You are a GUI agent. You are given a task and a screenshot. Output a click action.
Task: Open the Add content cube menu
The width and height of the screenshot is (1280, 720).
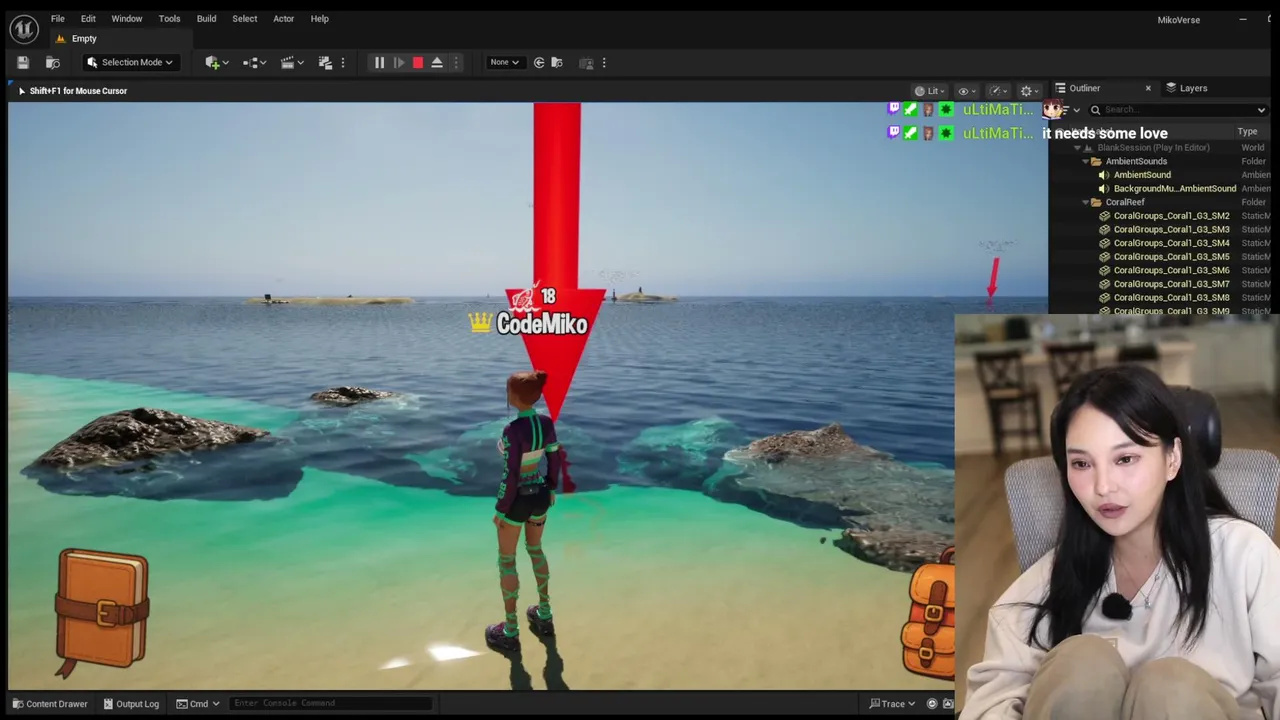[x=217, y=63]
